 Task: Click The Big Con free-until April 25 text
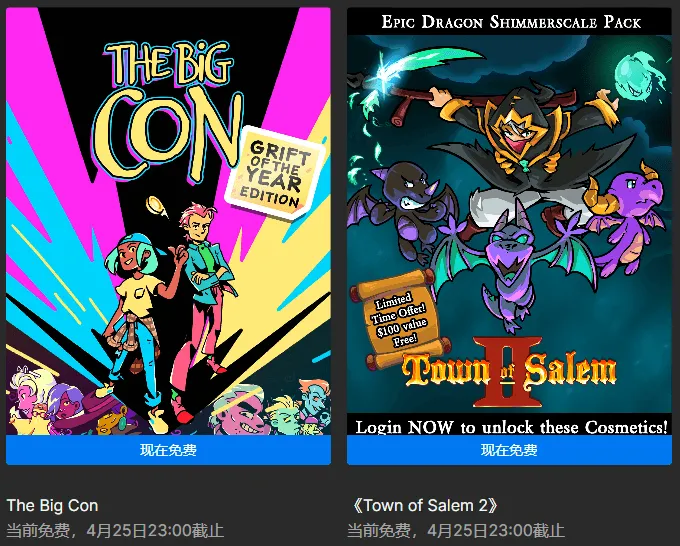(x=115, y=530)
